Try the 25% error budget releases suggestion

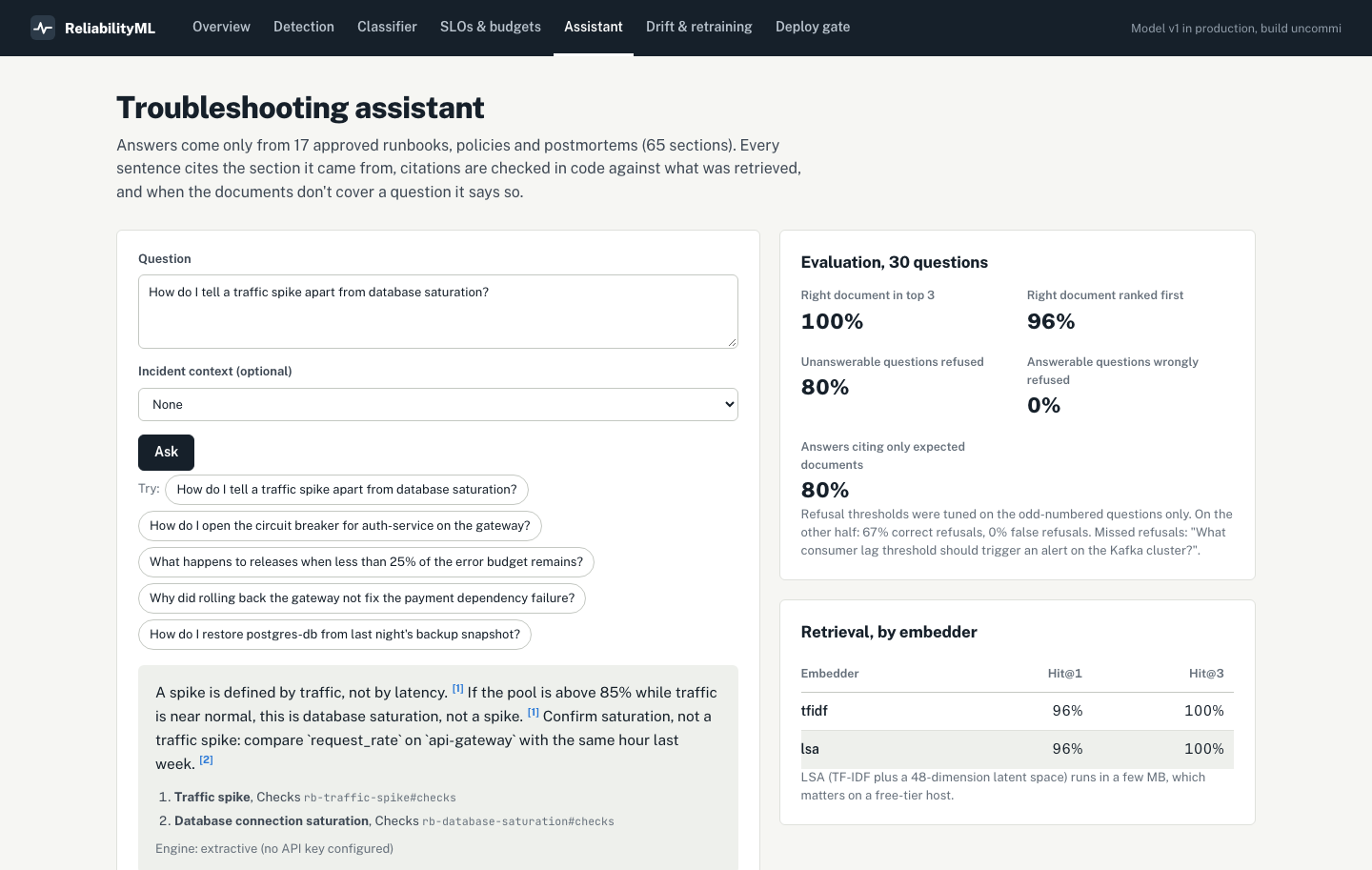(x=366, y=562)
